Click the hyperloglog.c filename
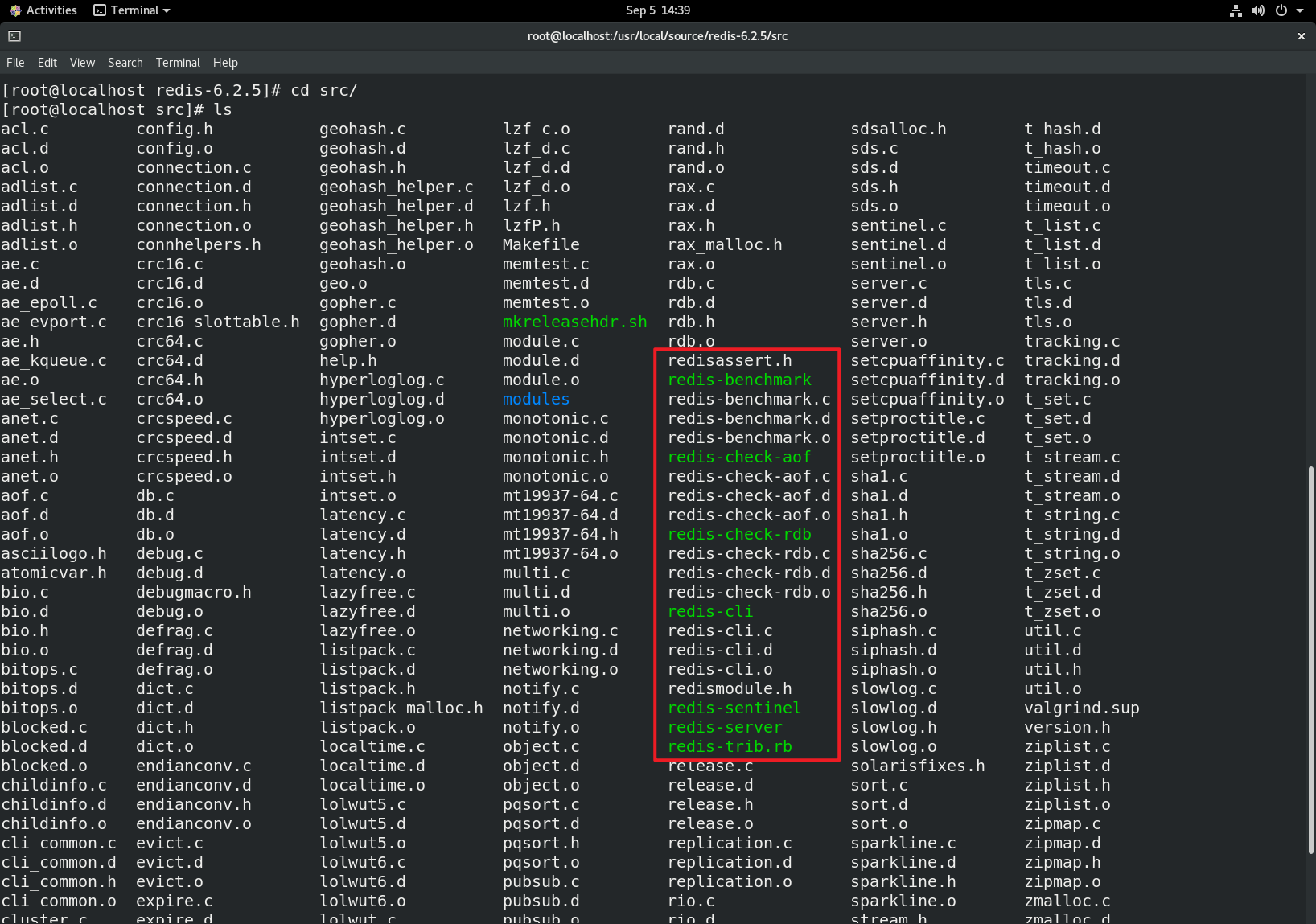The width and height of the screenshot is (1316, 924). [382, 380]
